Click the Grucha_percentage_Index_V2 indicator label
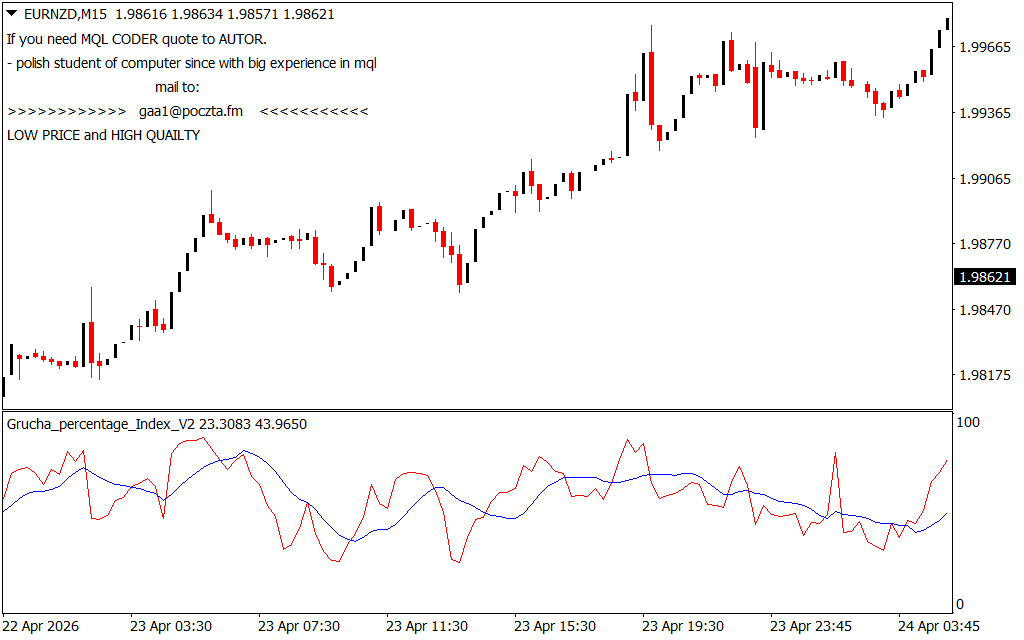The image size is (1024, 640). (101, 424)
